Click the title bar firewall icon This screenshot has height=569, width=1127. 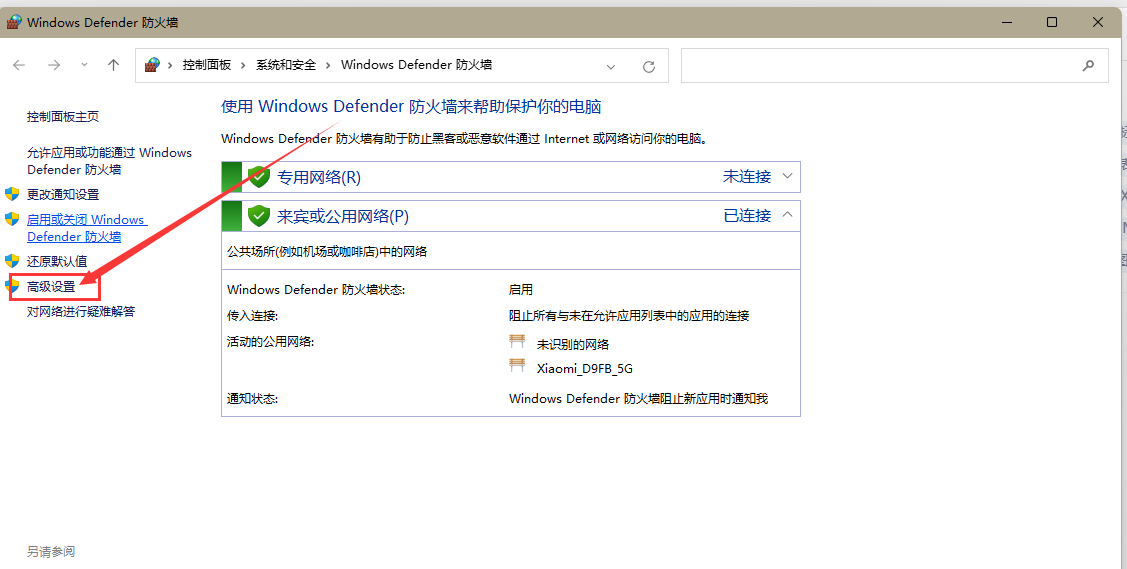tap(14, 22)
